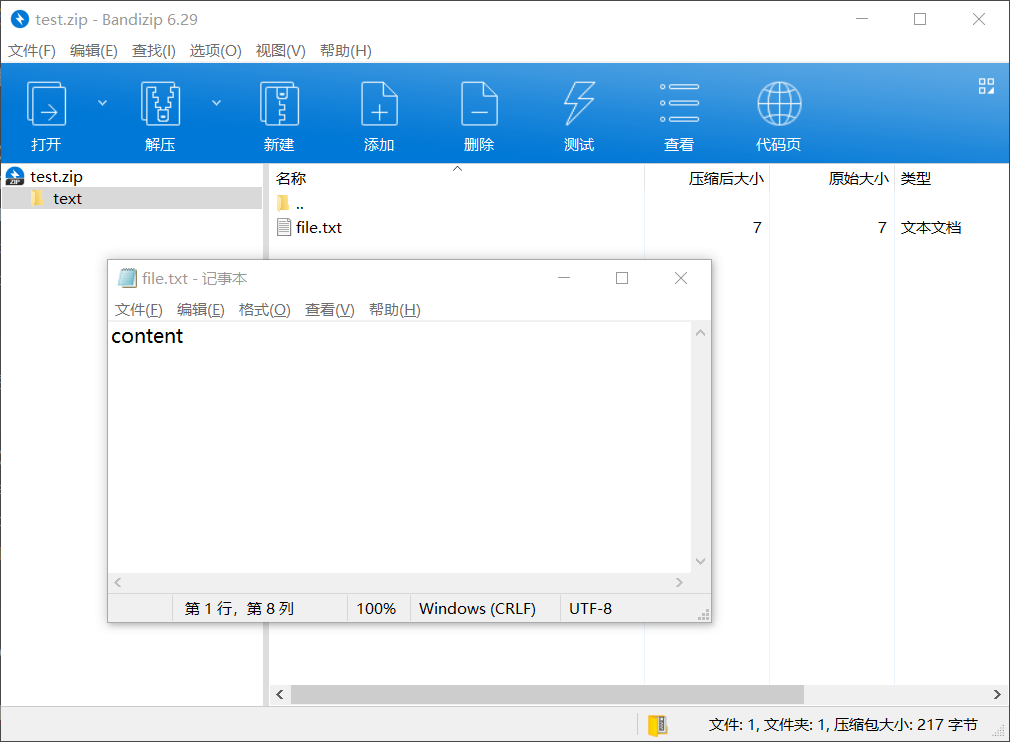The width and height of the screenshot is (1010, 742).
Task: Open Bandizip 选项(O) menu
Action: pyautogui.click(x=216, y=51)
